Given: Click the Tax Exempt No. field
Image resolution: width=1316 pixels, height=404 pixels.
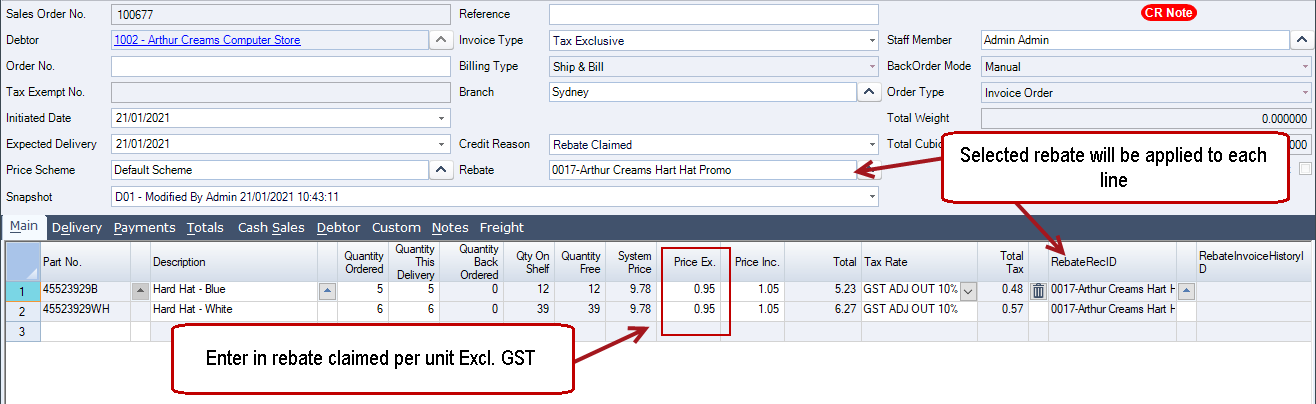Looking at the screenshot, I should [x=281, y=93].
